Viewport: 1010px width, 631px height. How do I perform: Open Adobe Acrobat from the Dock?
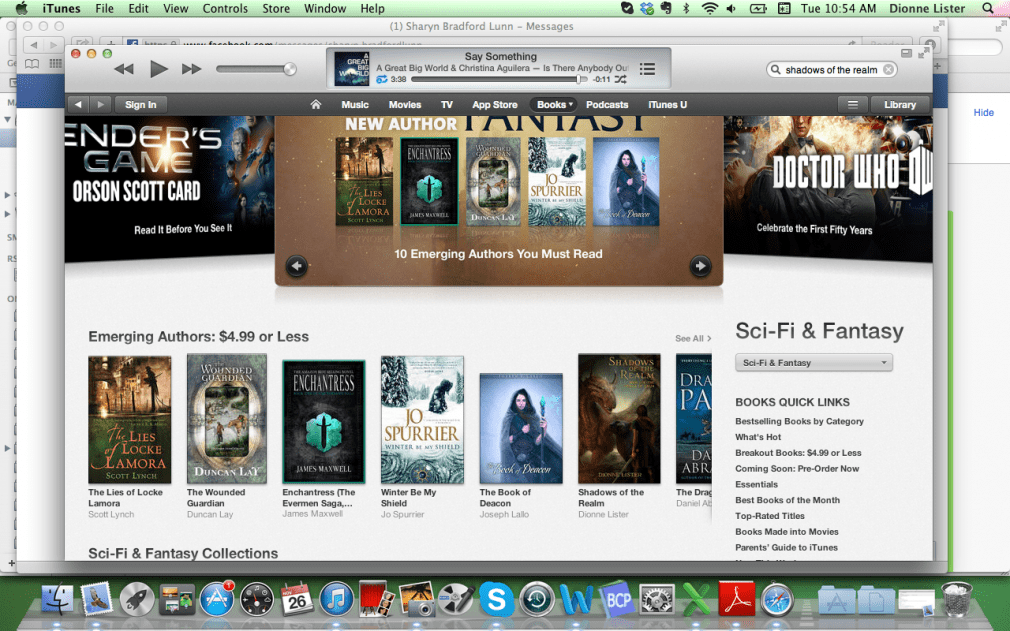(736, 600)
